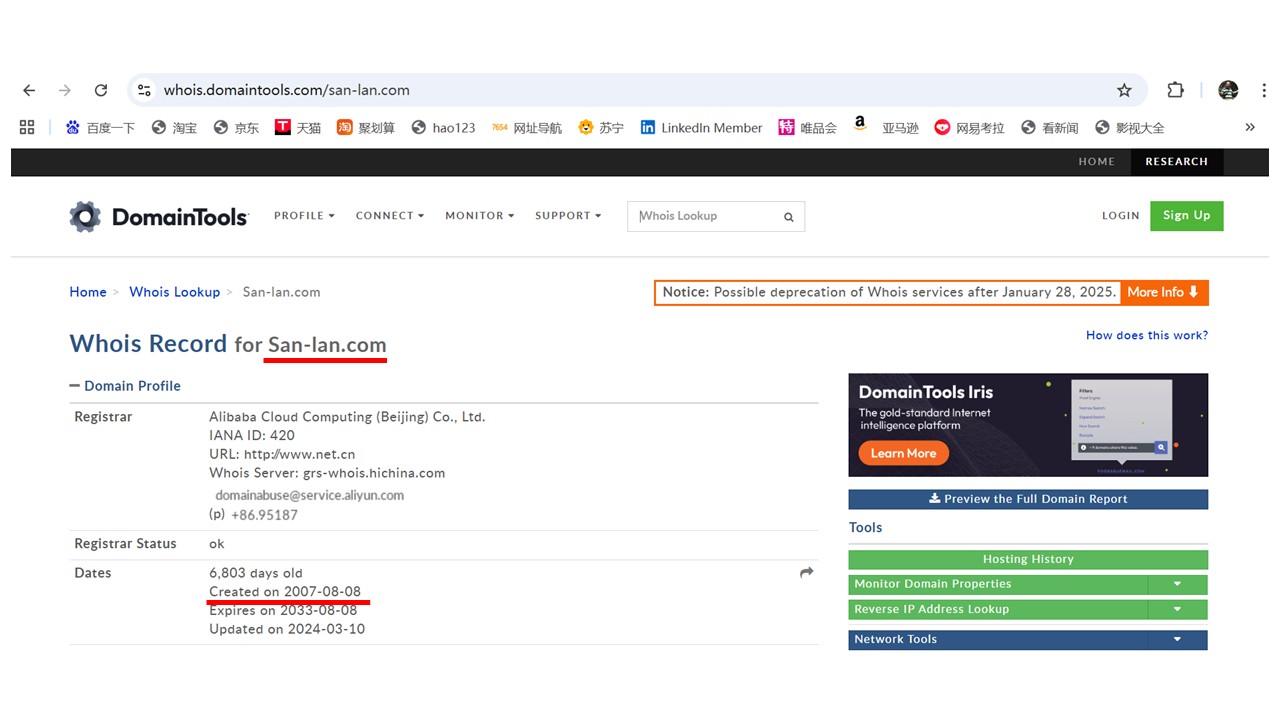The image size is (1280, 720).
Task: Expand the SUPPORT menu
Action: coord(568,216)
